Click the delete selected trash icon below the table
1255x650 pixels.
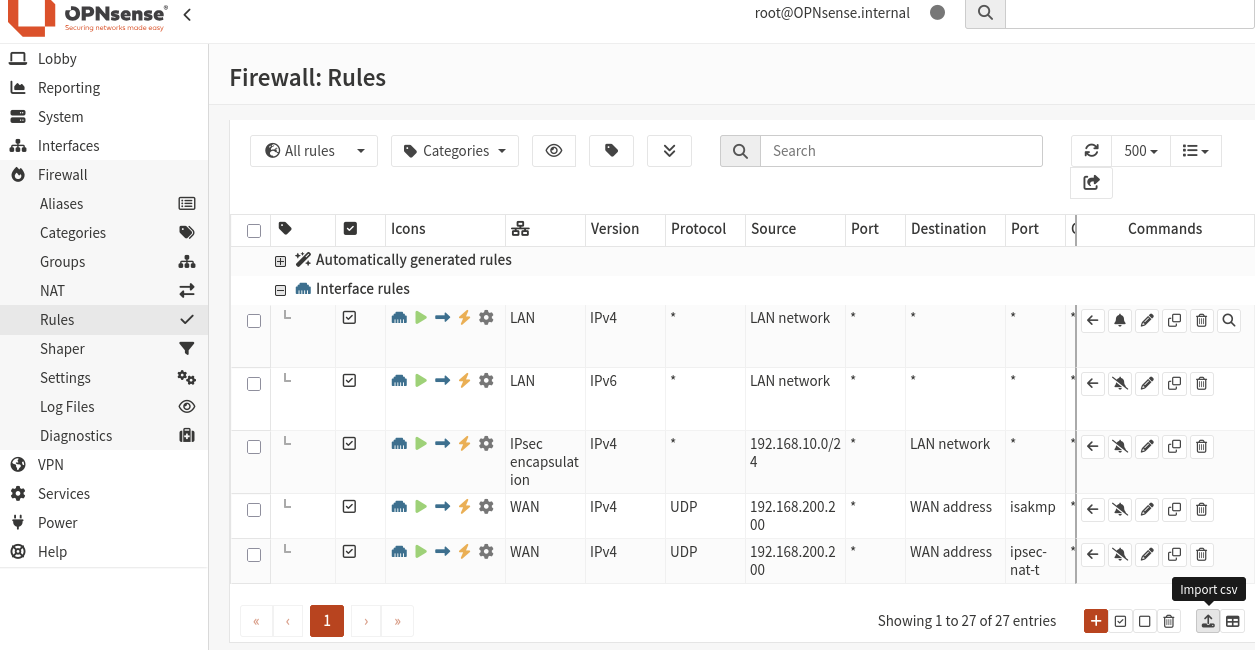pos(1169,621)
